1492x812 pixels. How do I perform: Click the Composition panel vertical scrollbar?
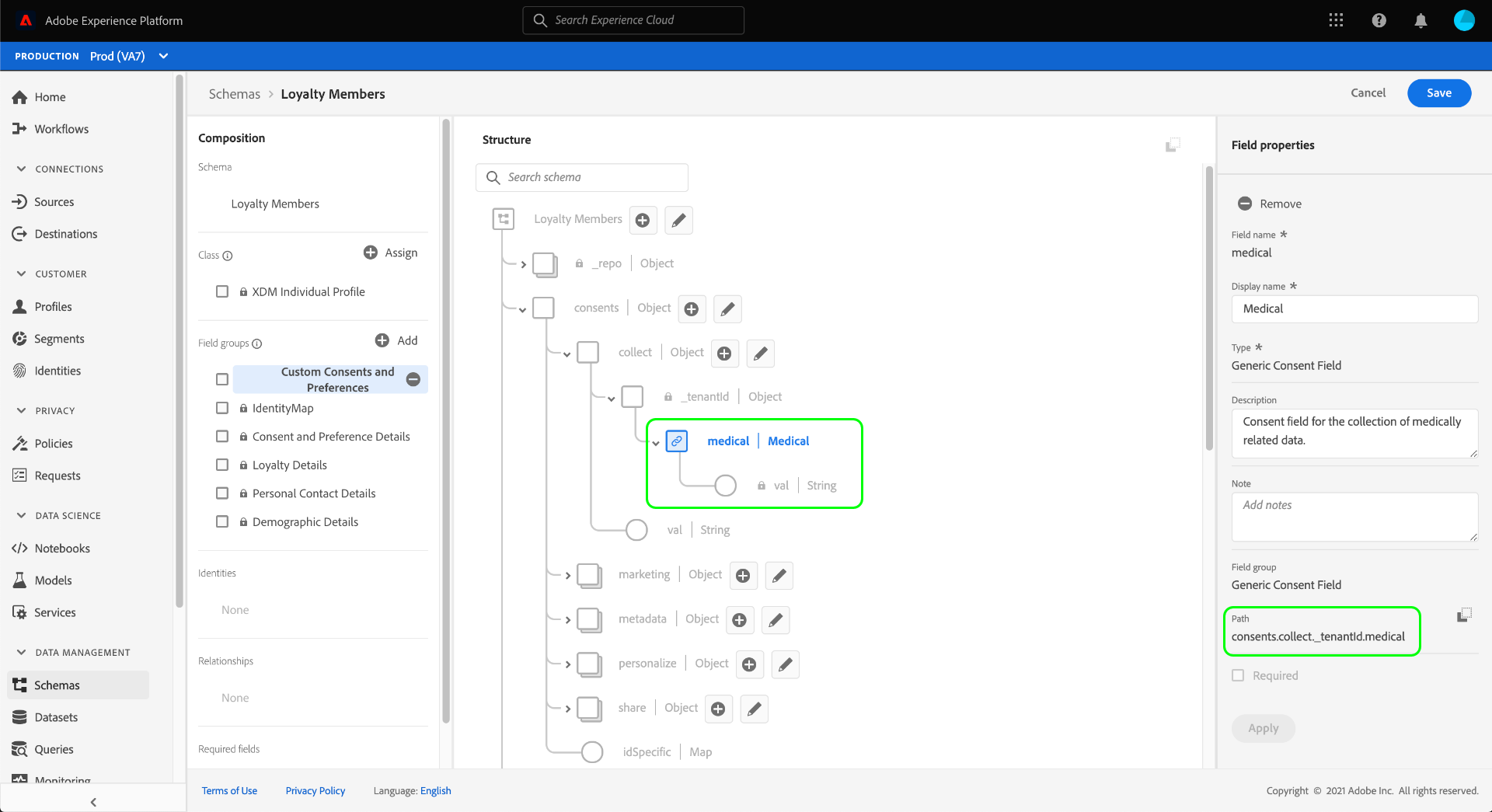pos(446,420)
